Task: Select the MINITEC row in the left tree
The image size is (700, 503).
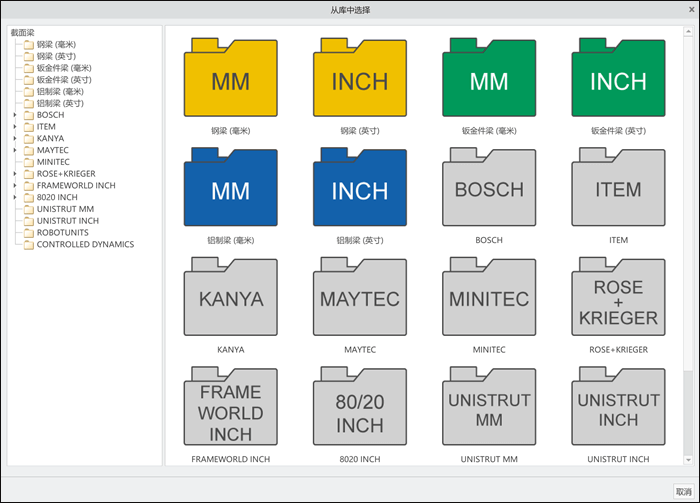Action: 47,162
